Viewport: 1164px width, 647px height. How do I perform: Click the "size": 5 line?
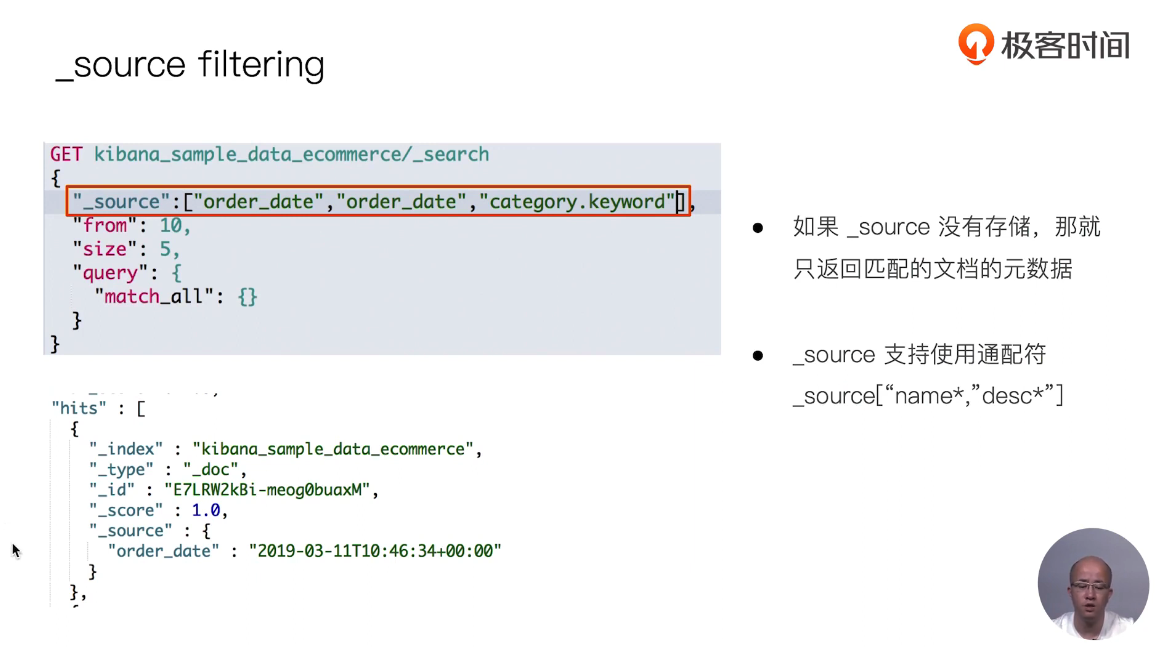pyautogui.click(x=125, y=249)
